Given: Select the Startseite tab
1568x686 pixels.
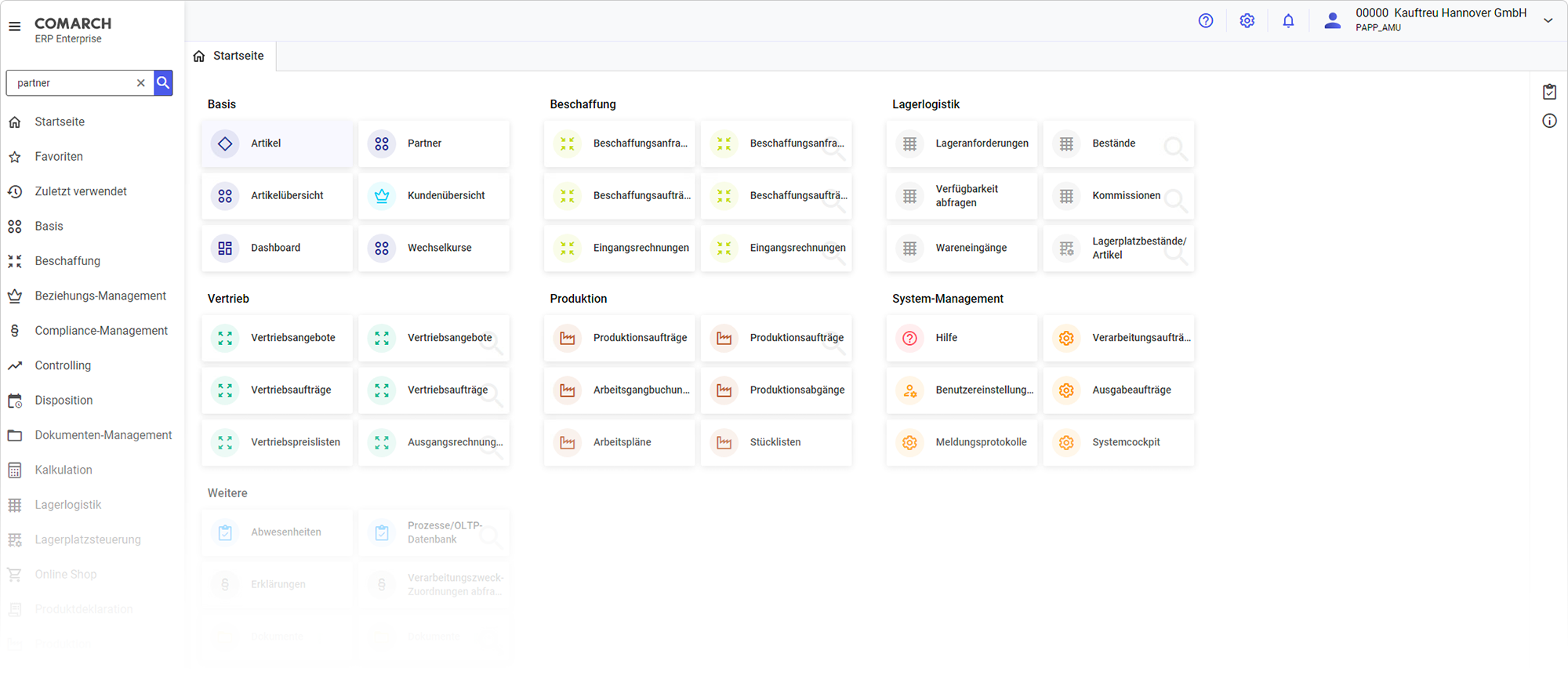Looking at the screenshot, I should coord(230,56).
